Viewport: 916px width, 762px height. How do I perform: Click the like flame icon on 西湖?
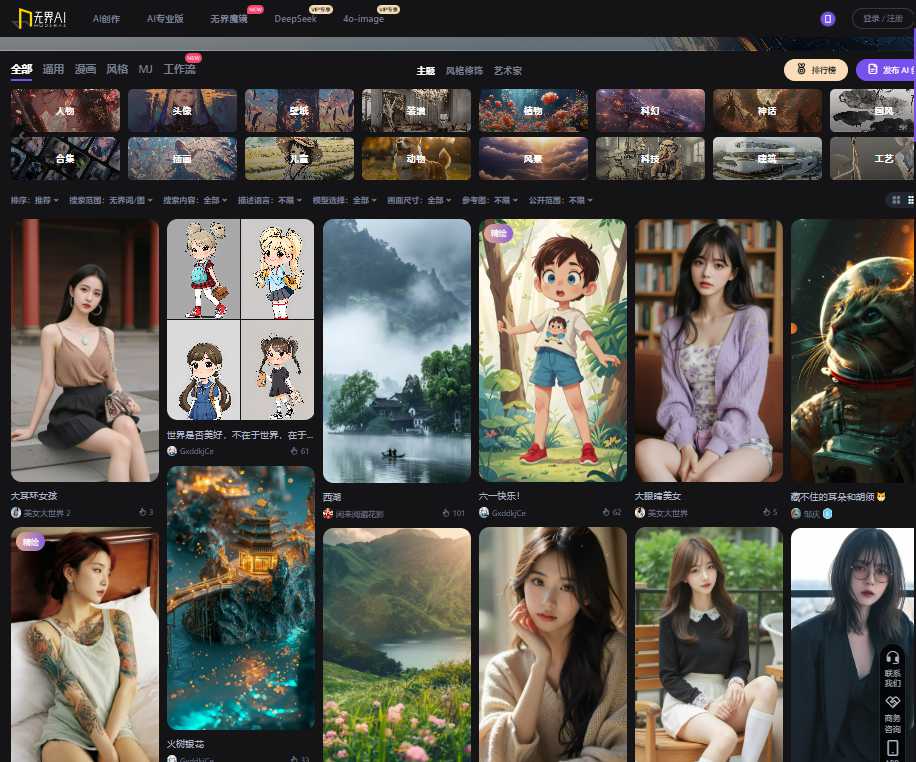pyautogui.click(x=446, y=513)
